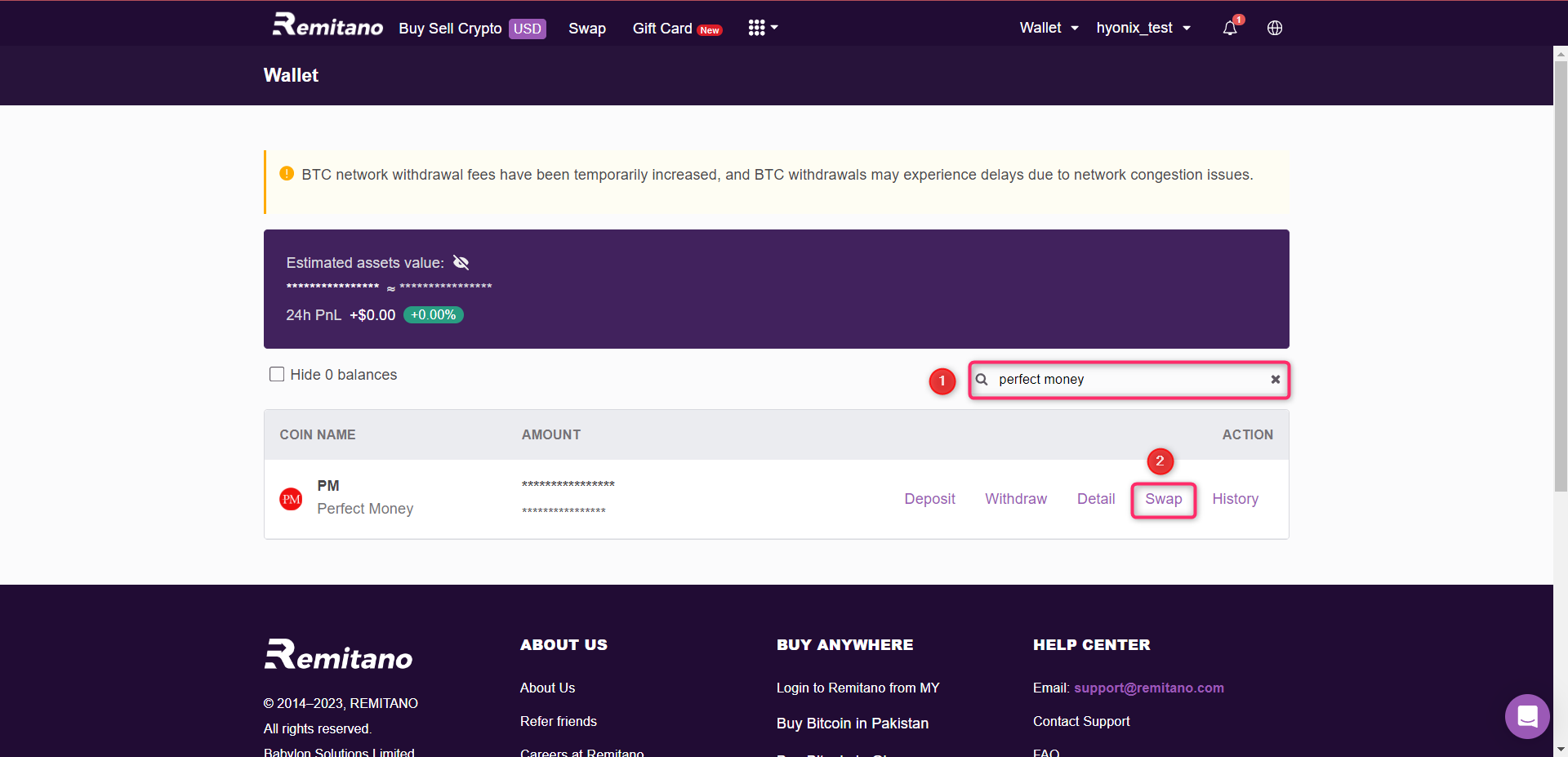Open the Swap menu item
This screenshot has height=757, width=1568.
[587, 29]
